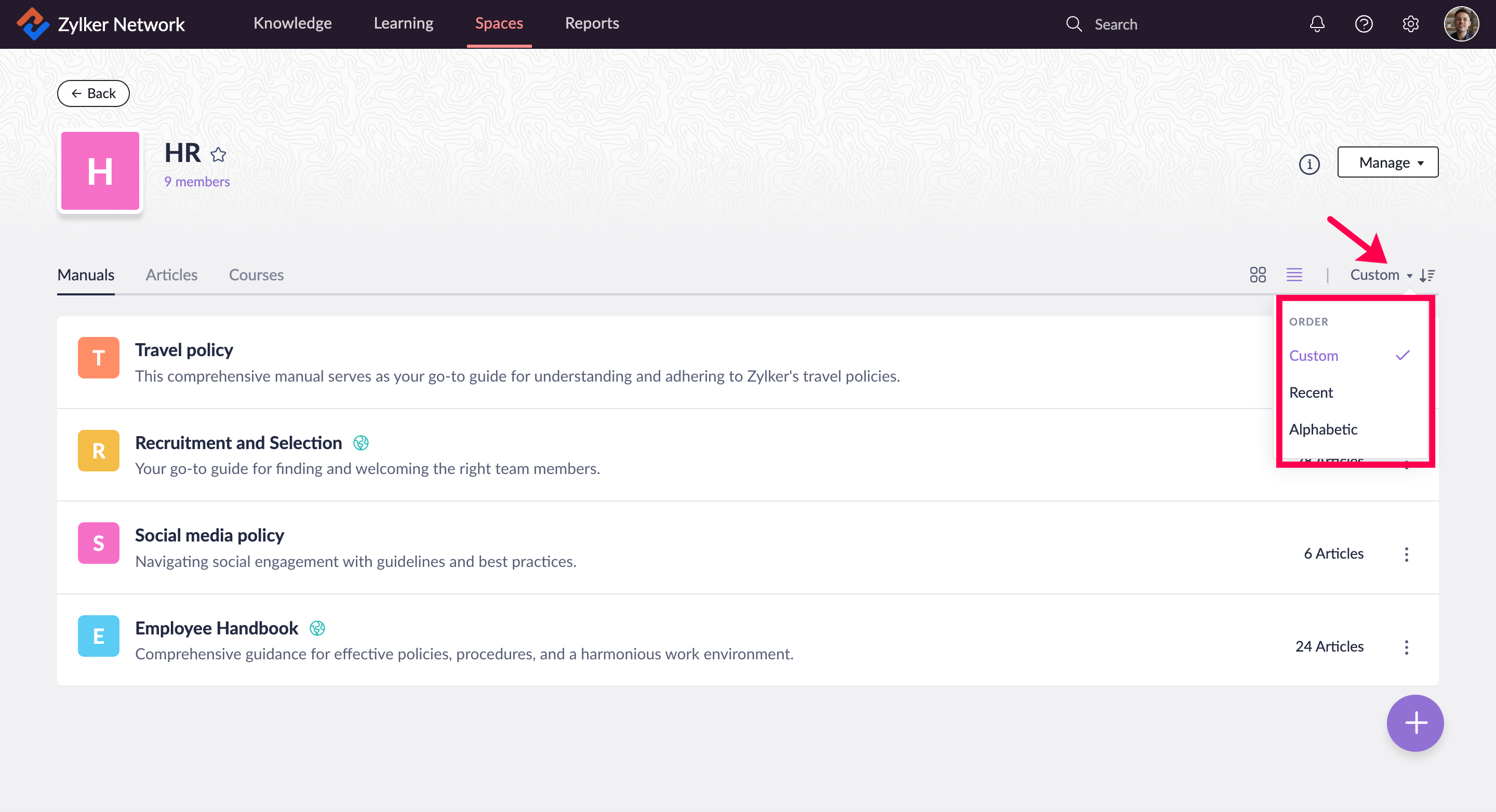Open the settings gear icon

click(1411, 24)
